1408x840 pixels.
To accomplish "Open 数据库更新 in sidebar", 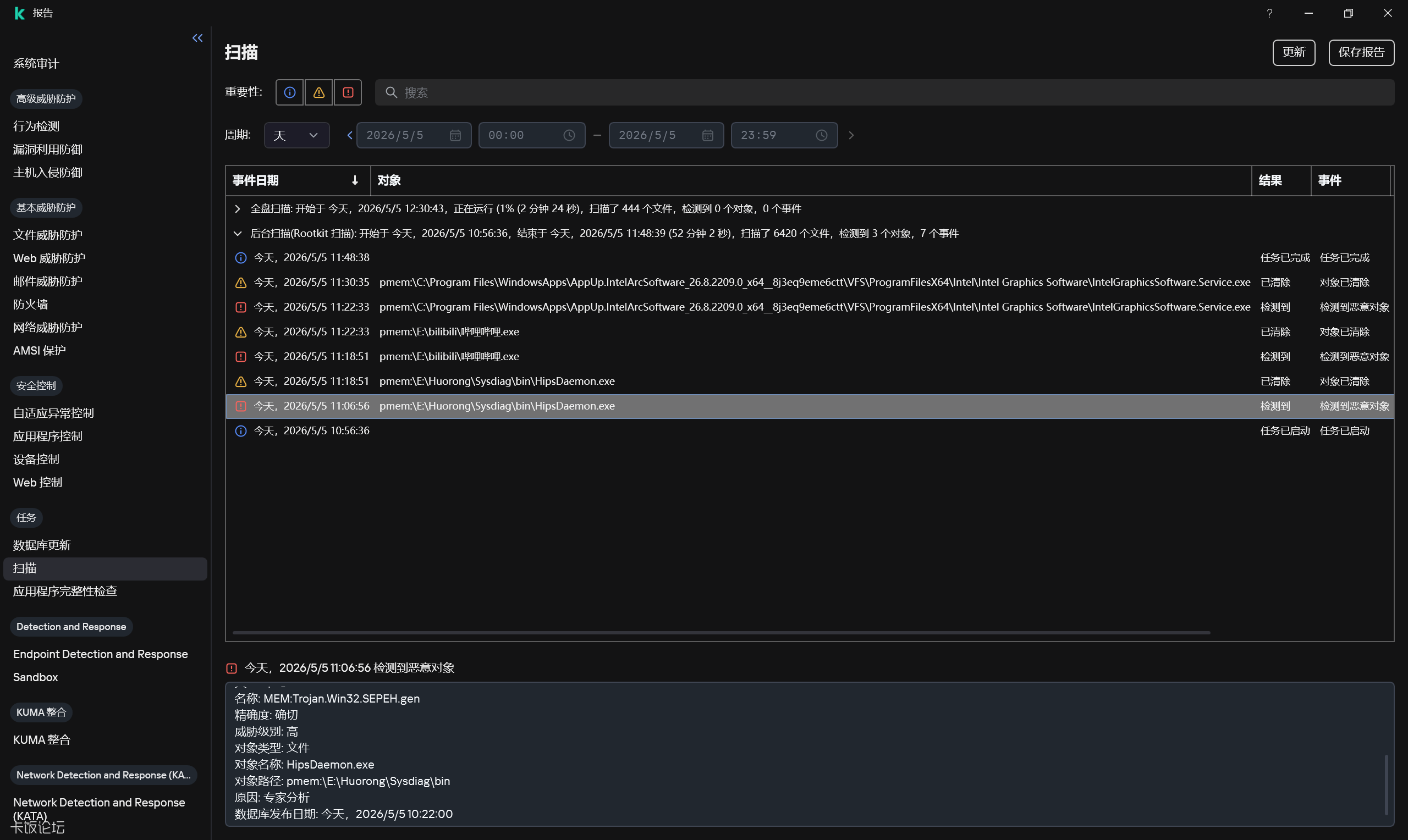I will pyautogui.click(x=42, y=545).
